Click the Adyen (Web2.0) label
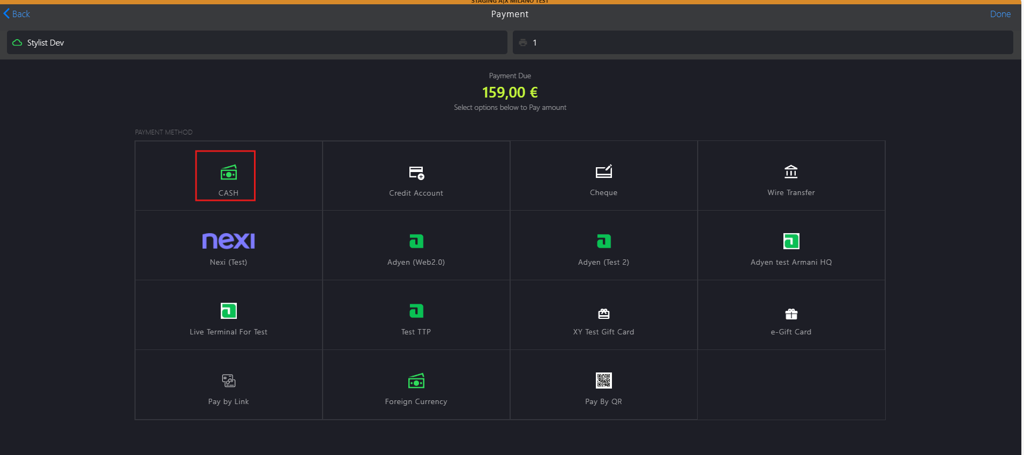The image size is (1024, 455). tap(416, 262)
